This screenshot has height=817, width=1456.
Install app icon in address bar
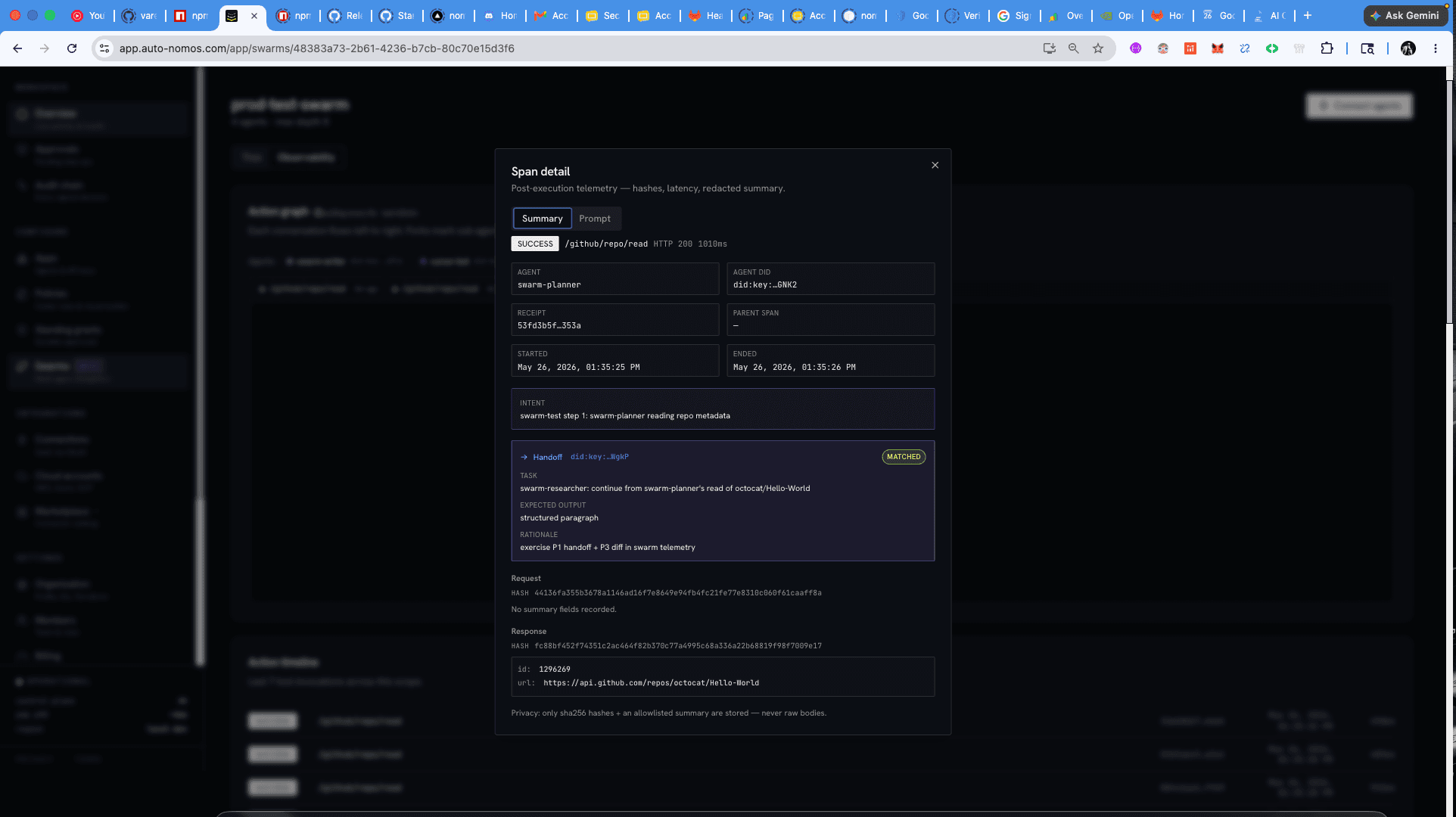click(1049, 48)
